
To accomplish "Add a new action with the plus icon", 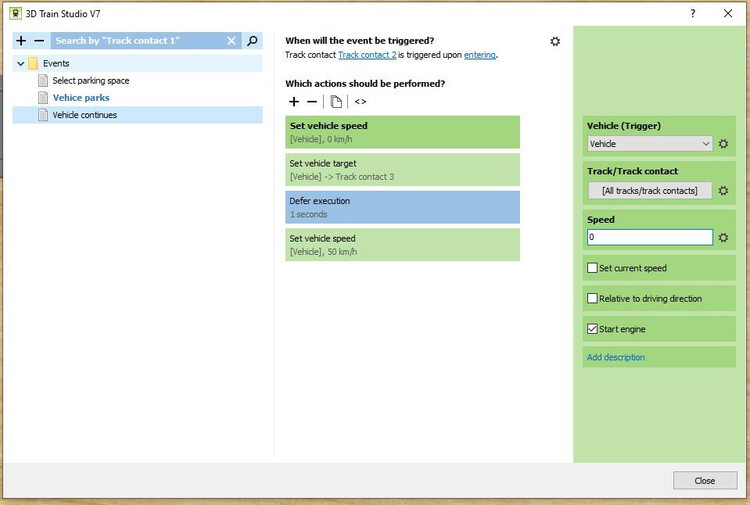I will pyautogui.click(x=294, y=101).
